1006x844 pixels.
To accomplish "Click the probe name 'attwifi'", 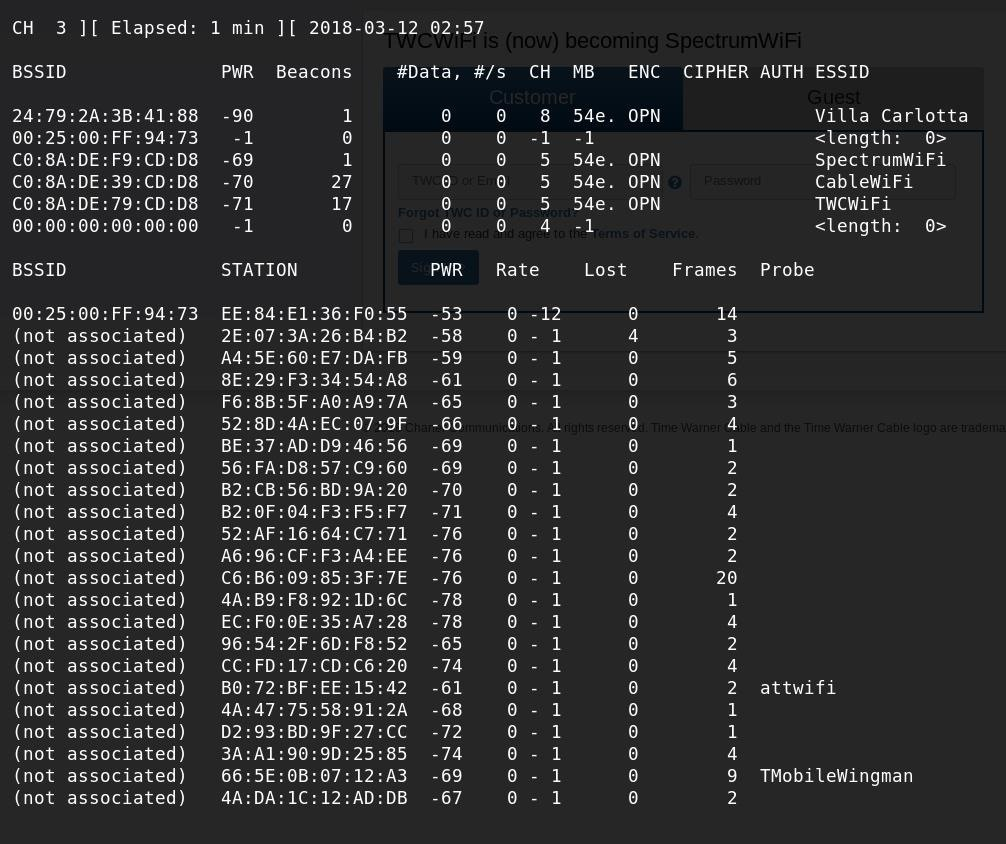I will [x=798, y=688].
